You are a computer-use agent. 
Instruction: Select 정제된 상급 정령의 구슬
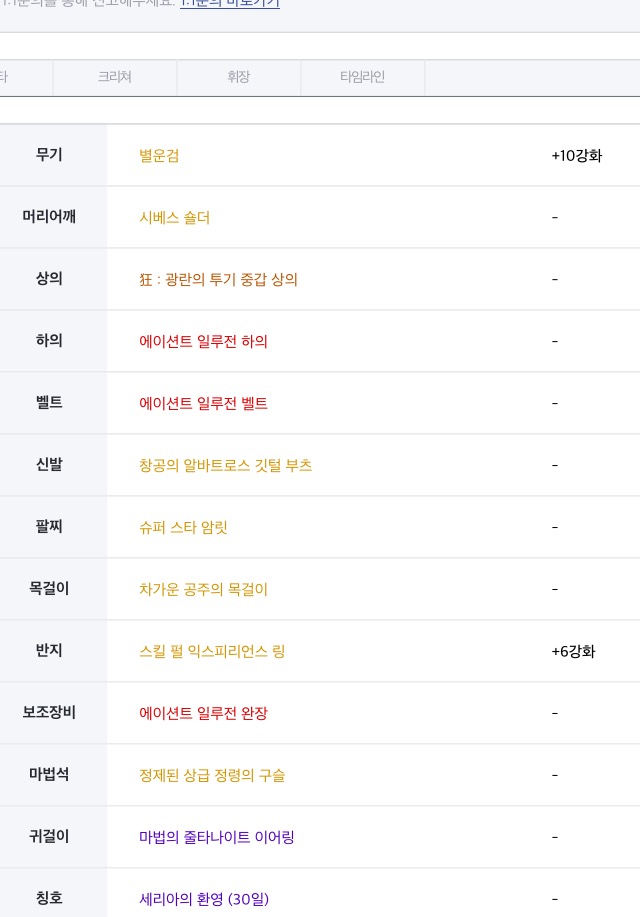tap(212, 775)
